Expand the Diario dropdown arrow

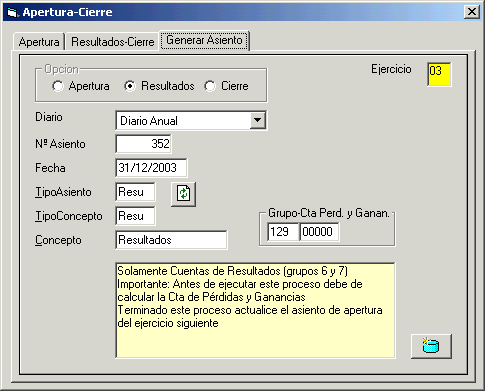click(257, 120)
